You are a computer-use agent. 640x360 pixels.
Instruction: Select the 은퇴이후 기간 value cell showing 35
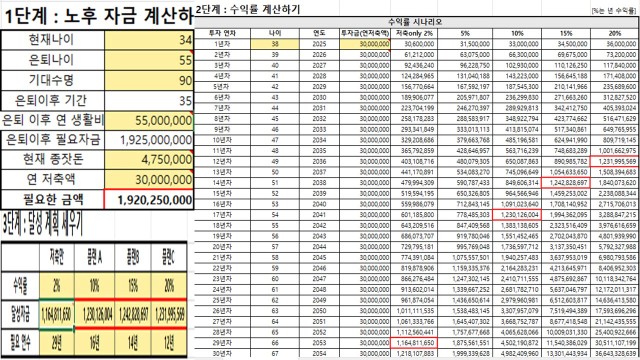tap(149, 100)
